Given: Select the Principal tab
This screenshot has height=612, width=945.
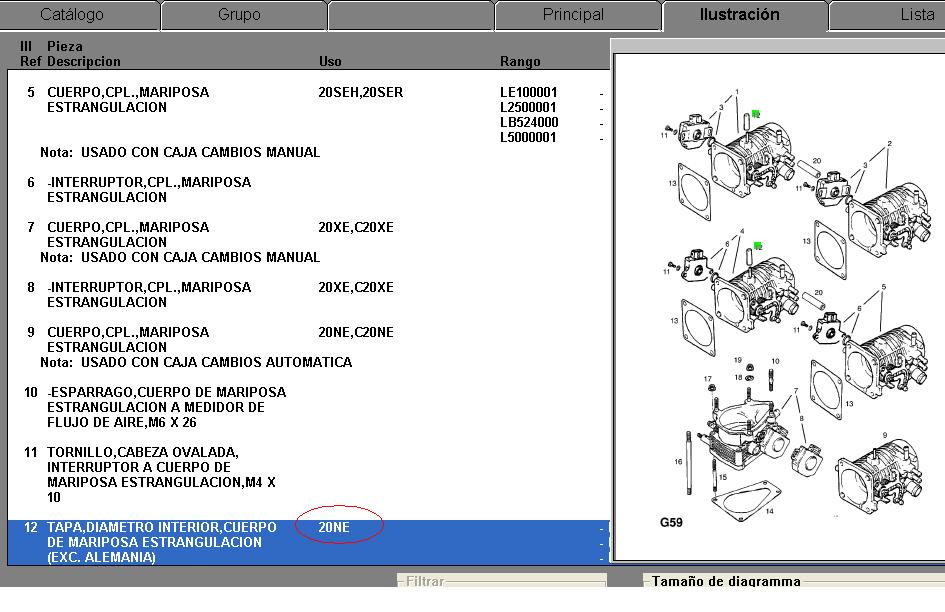Looking at the screenshot, I should 573,15.
